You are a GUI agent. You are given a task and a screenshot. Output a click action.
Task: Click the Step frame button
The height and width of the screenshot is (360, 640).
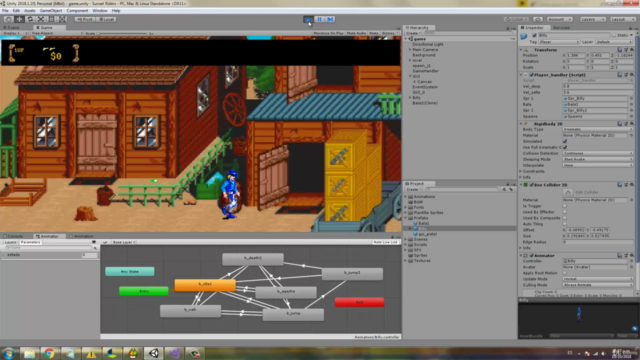point(331,19)
